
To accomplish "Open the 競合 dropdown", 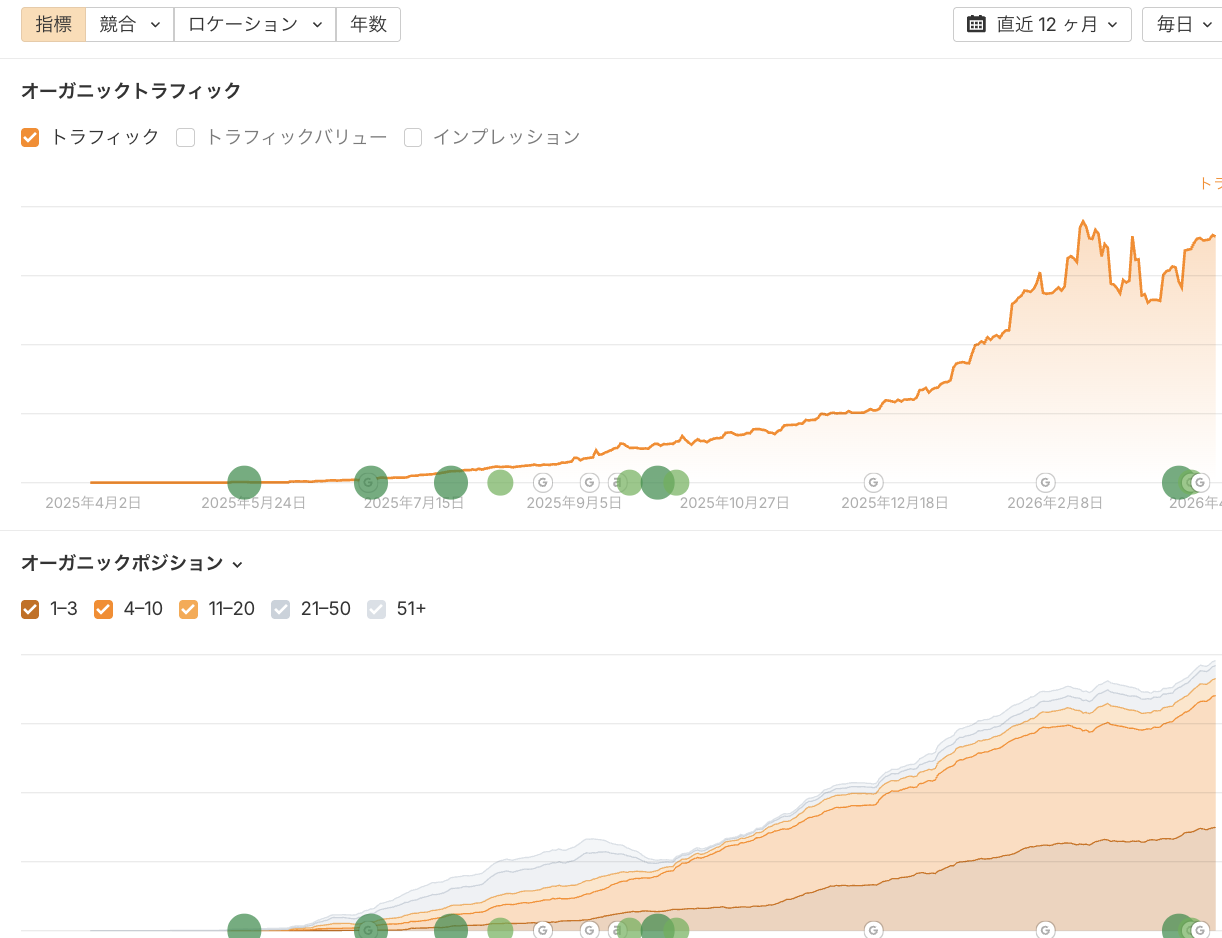I will [129, 25].
